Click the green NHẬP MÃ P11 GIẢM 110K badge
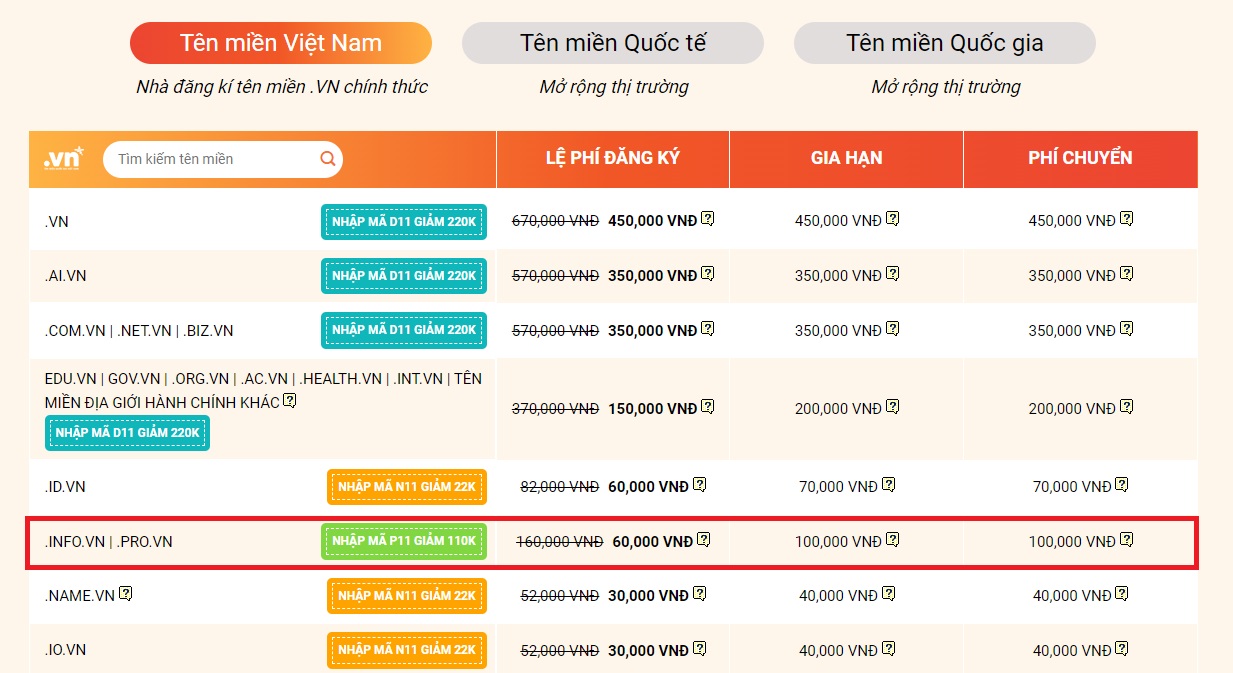Viewport: 1233px width, 673px height. click(404, 541)
